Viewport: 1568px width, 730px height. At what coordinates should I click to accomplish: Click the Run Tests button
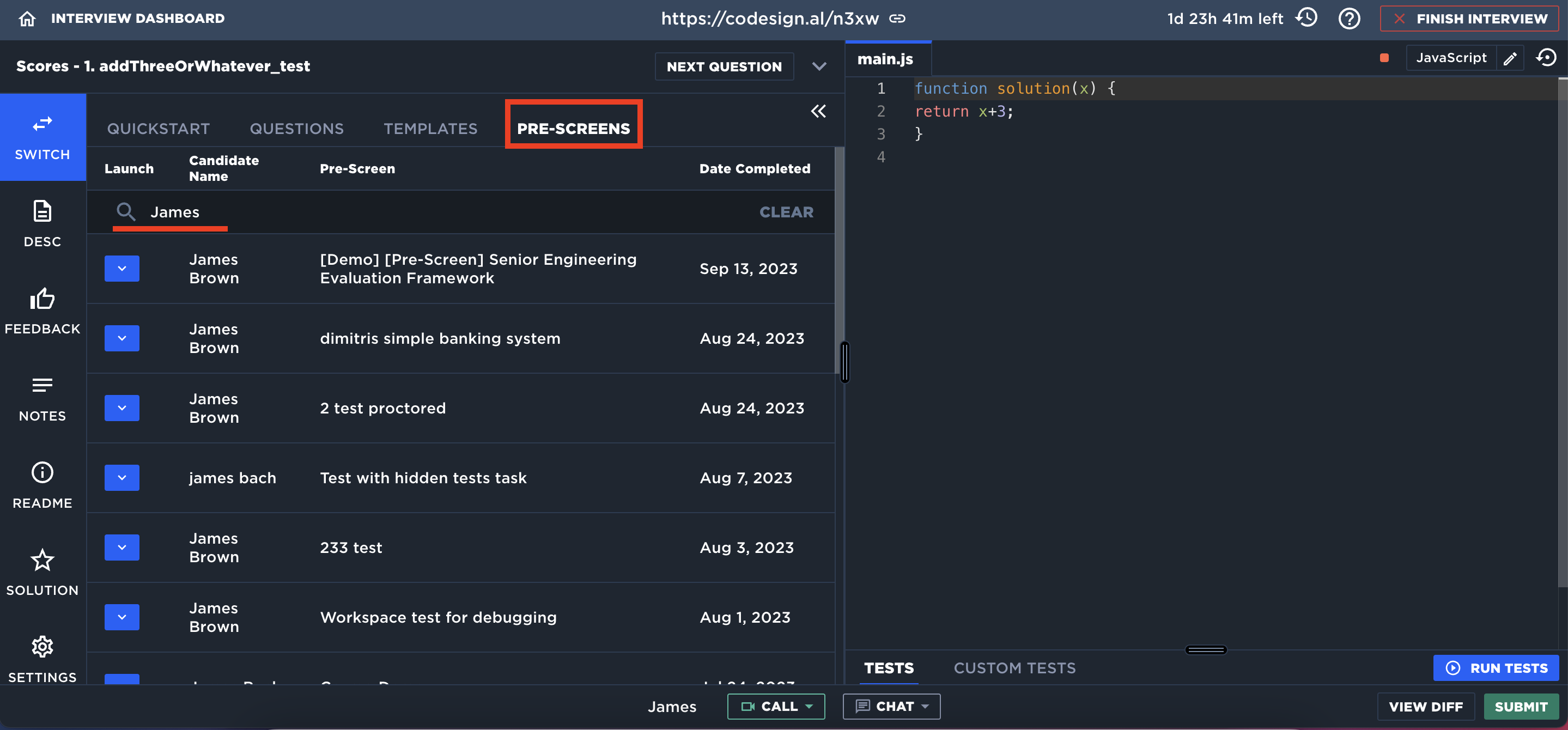(x=1496, y=668)
